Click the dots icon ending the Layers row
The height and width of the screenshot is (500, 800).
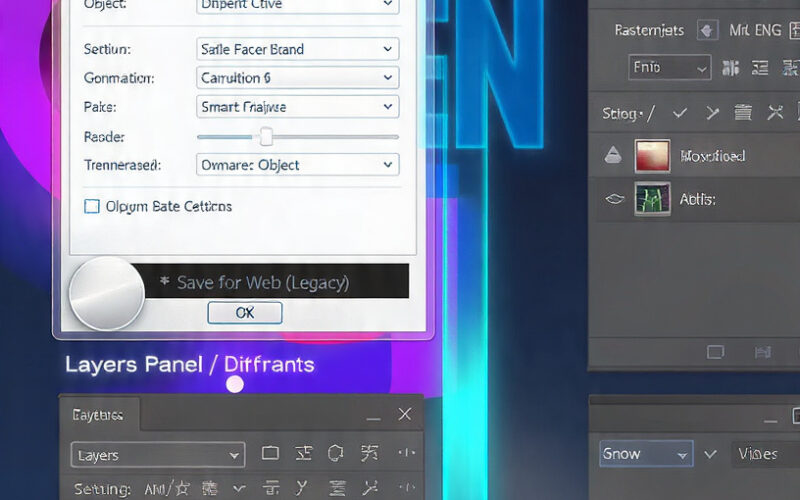pos(407,453)
